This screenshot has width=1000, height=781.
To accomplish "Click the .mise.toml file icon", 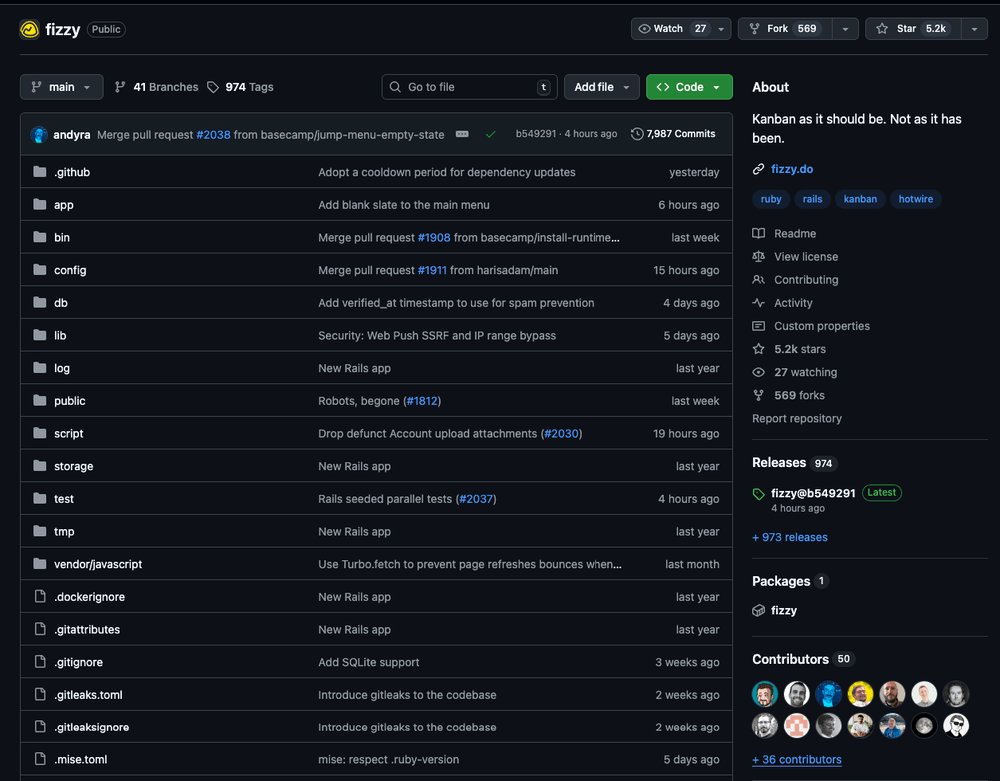I will click(40, 759).
